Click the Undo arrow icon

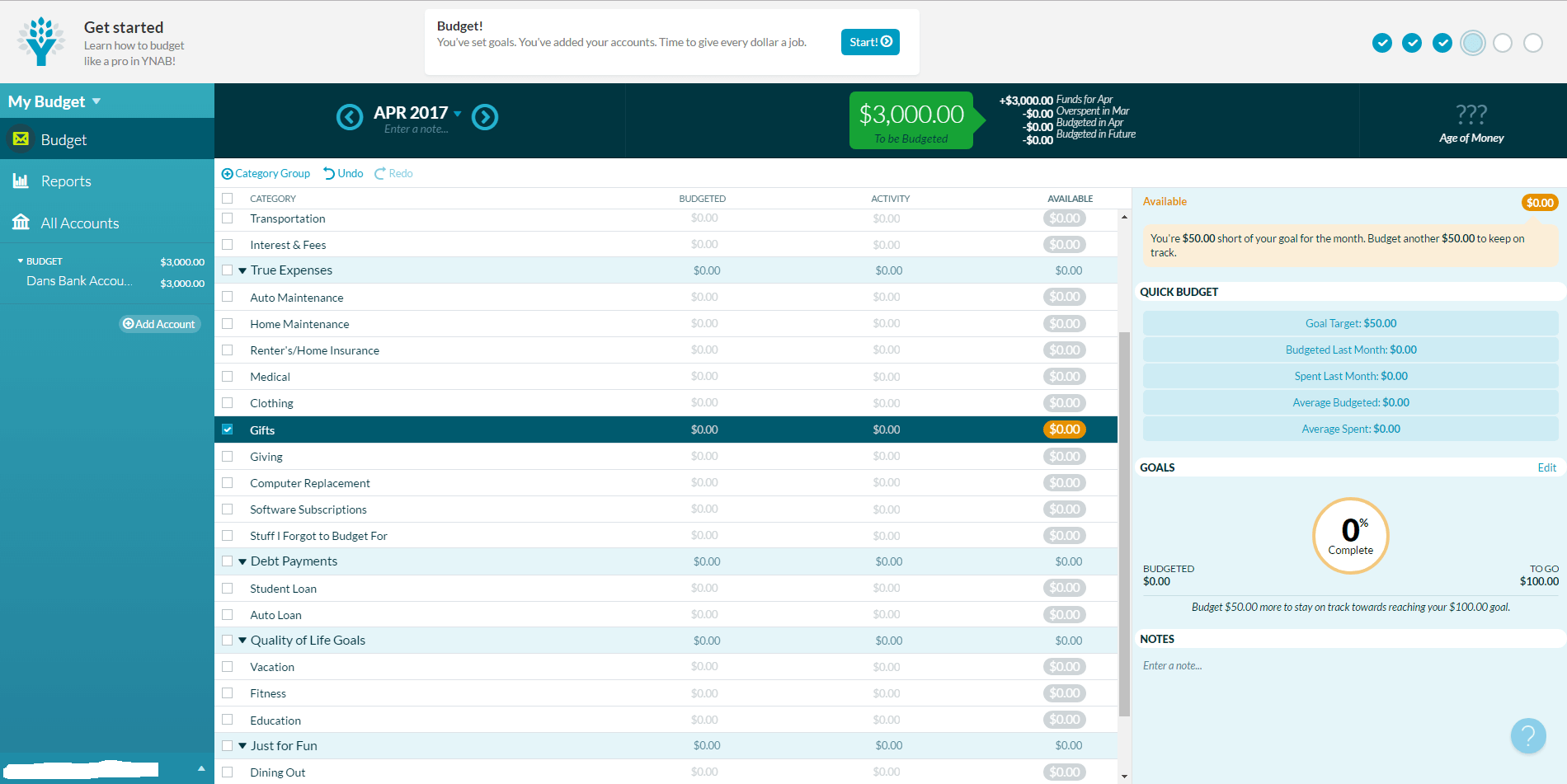click(x=329, y=173)
